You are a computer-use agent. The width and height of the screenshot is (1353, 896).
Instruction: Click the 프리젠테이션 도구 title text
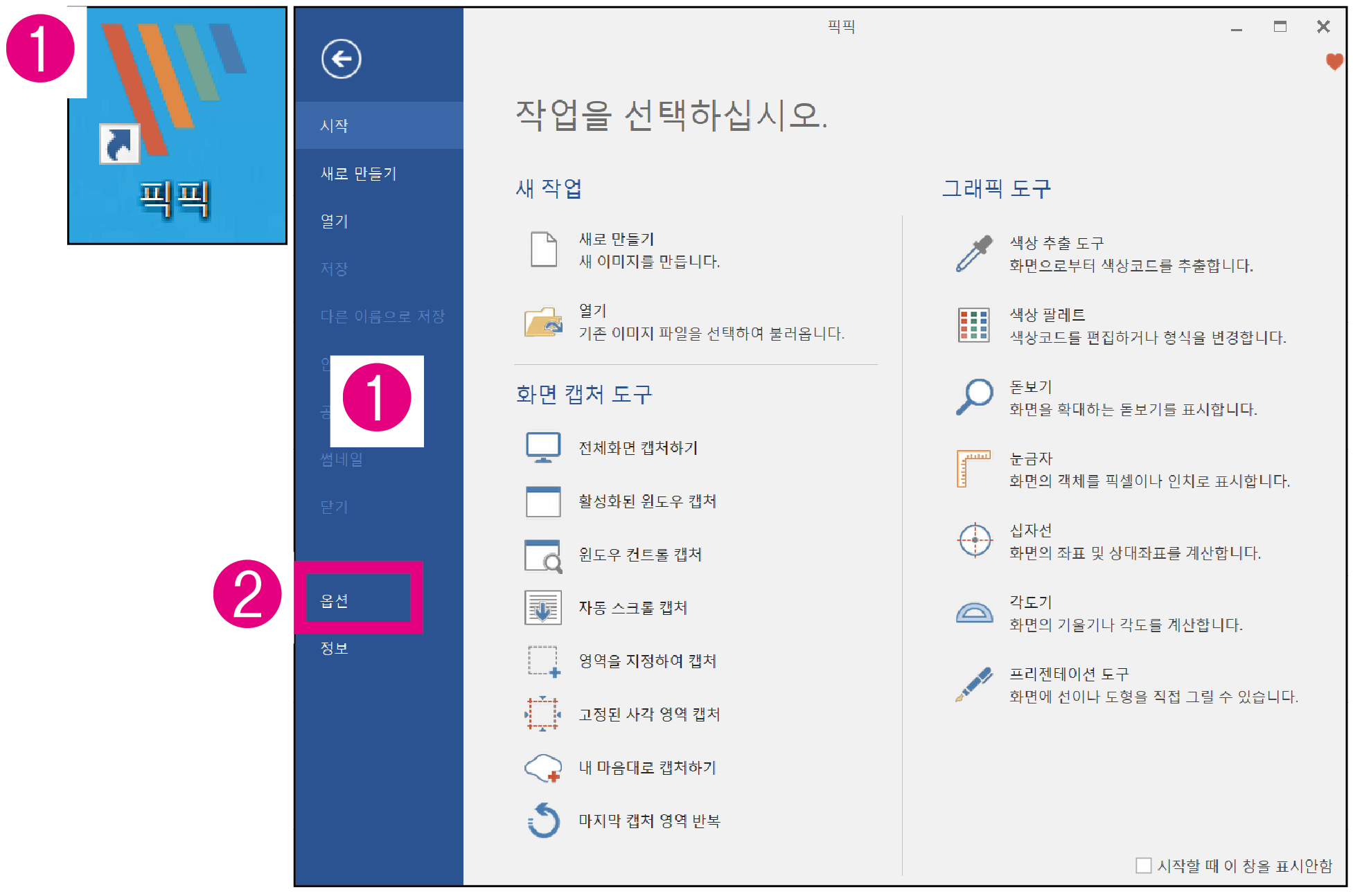[x=1069, y=674]
